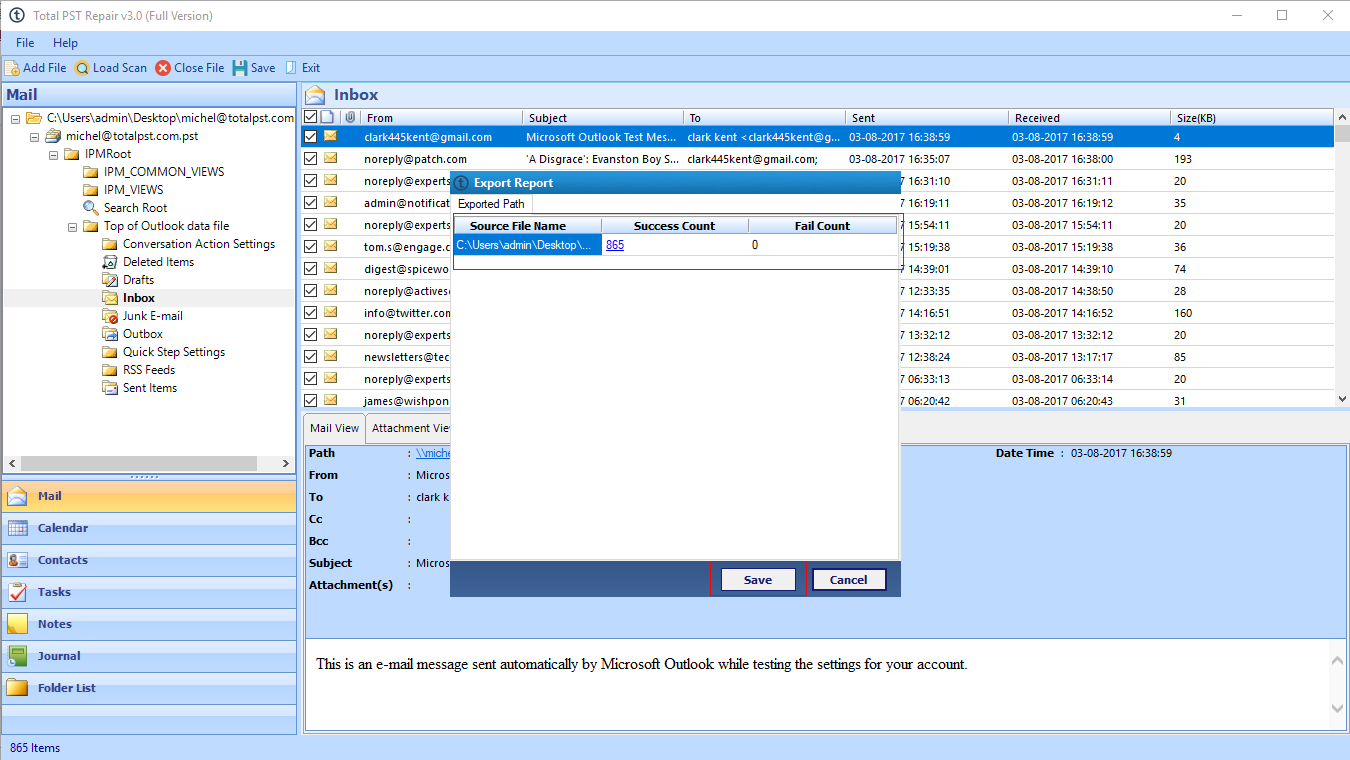Open the message Path hyperlink

coord(433,453)
